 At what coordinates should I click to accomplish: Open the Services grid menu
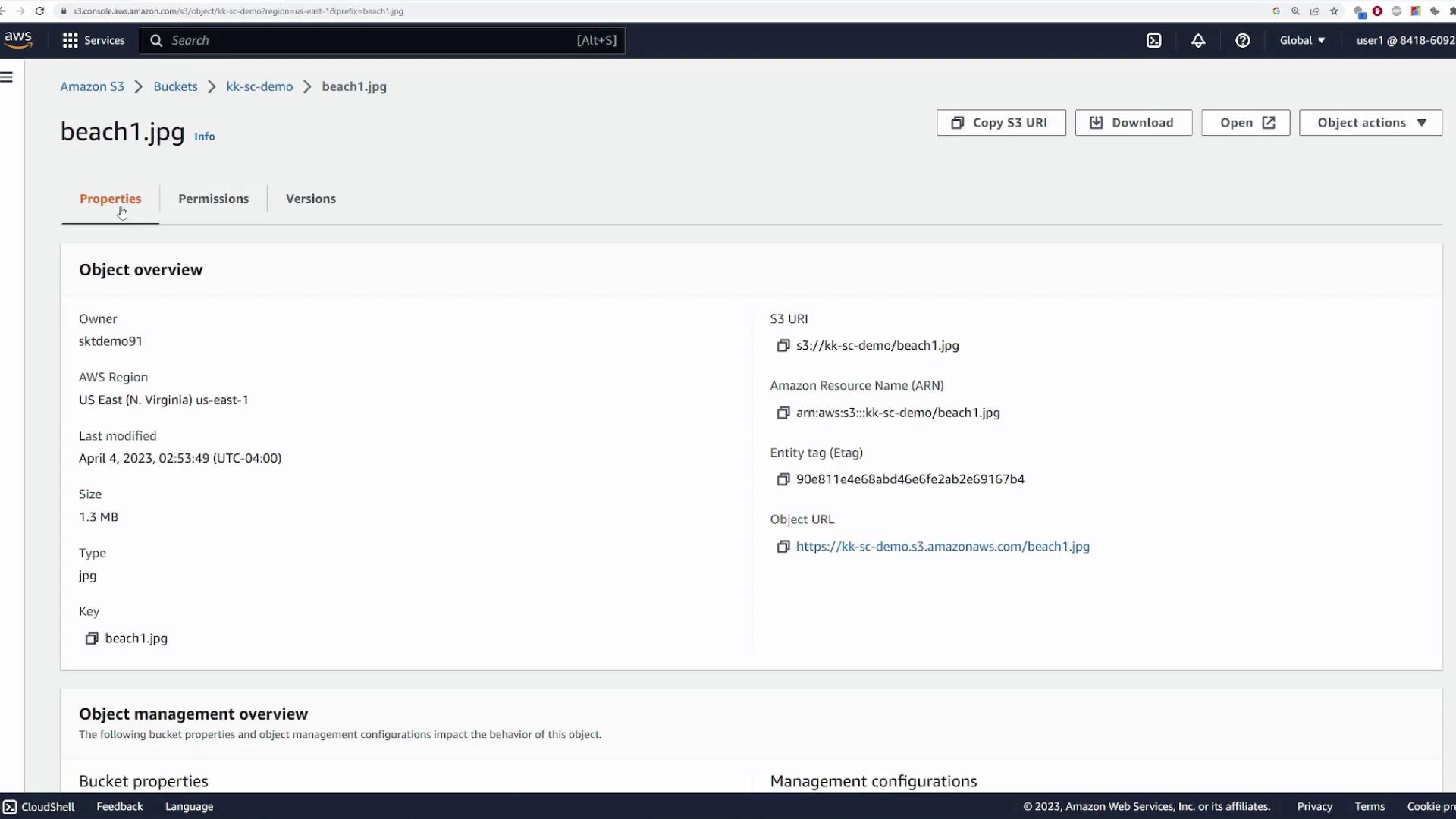[93, 41]
